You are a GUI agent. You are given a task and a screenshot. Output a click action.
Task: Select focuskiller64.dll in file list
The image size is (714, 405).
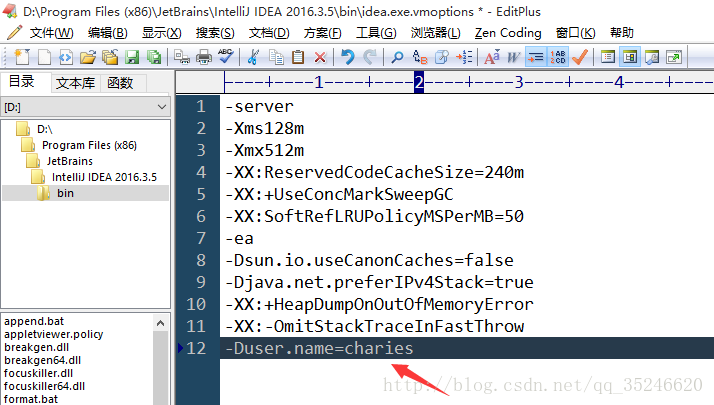(x=44, y=386)
